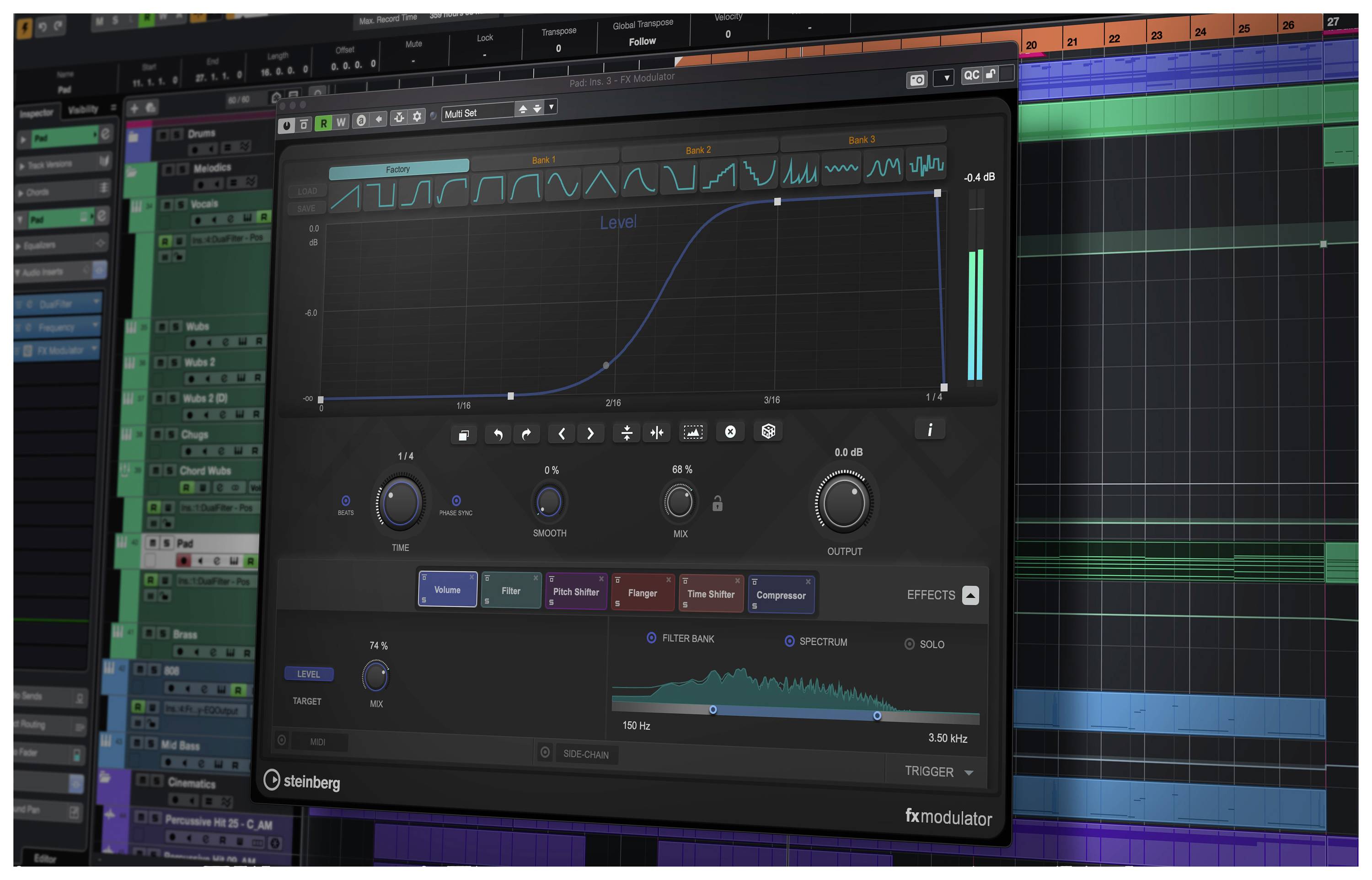Select the PHASE SYNC radio button
1372x880 pixels.
(456, 500)
